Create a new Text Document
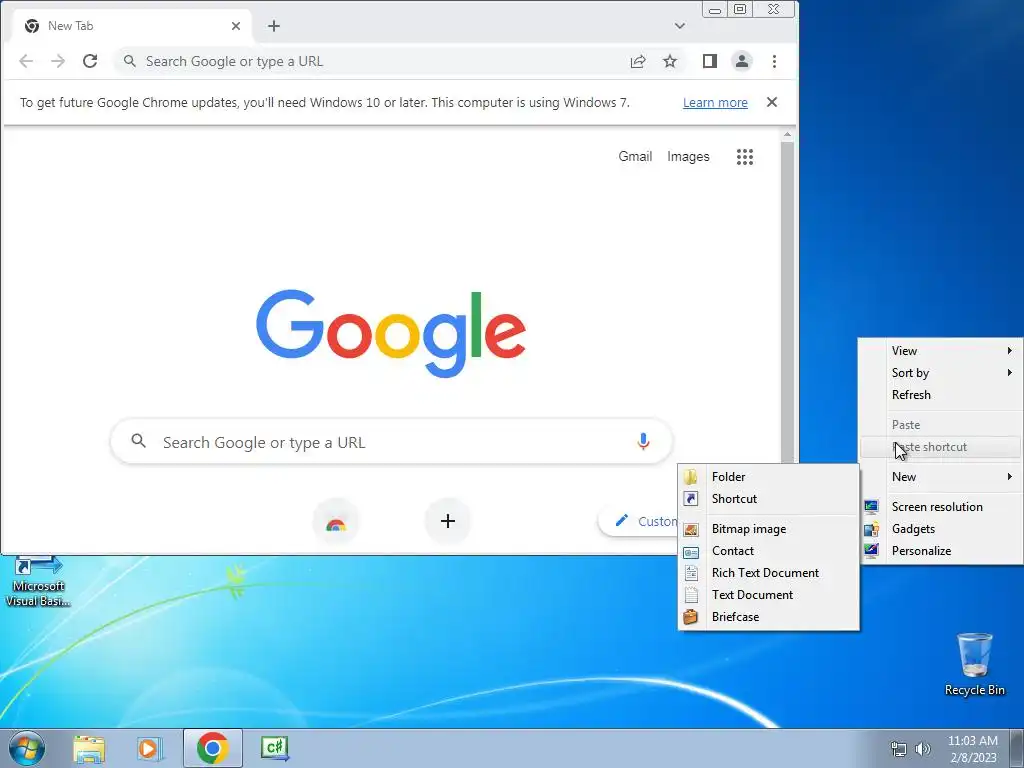Image resolution: width=1024 pixels, height=768 pixels. [x=769, y=595]
